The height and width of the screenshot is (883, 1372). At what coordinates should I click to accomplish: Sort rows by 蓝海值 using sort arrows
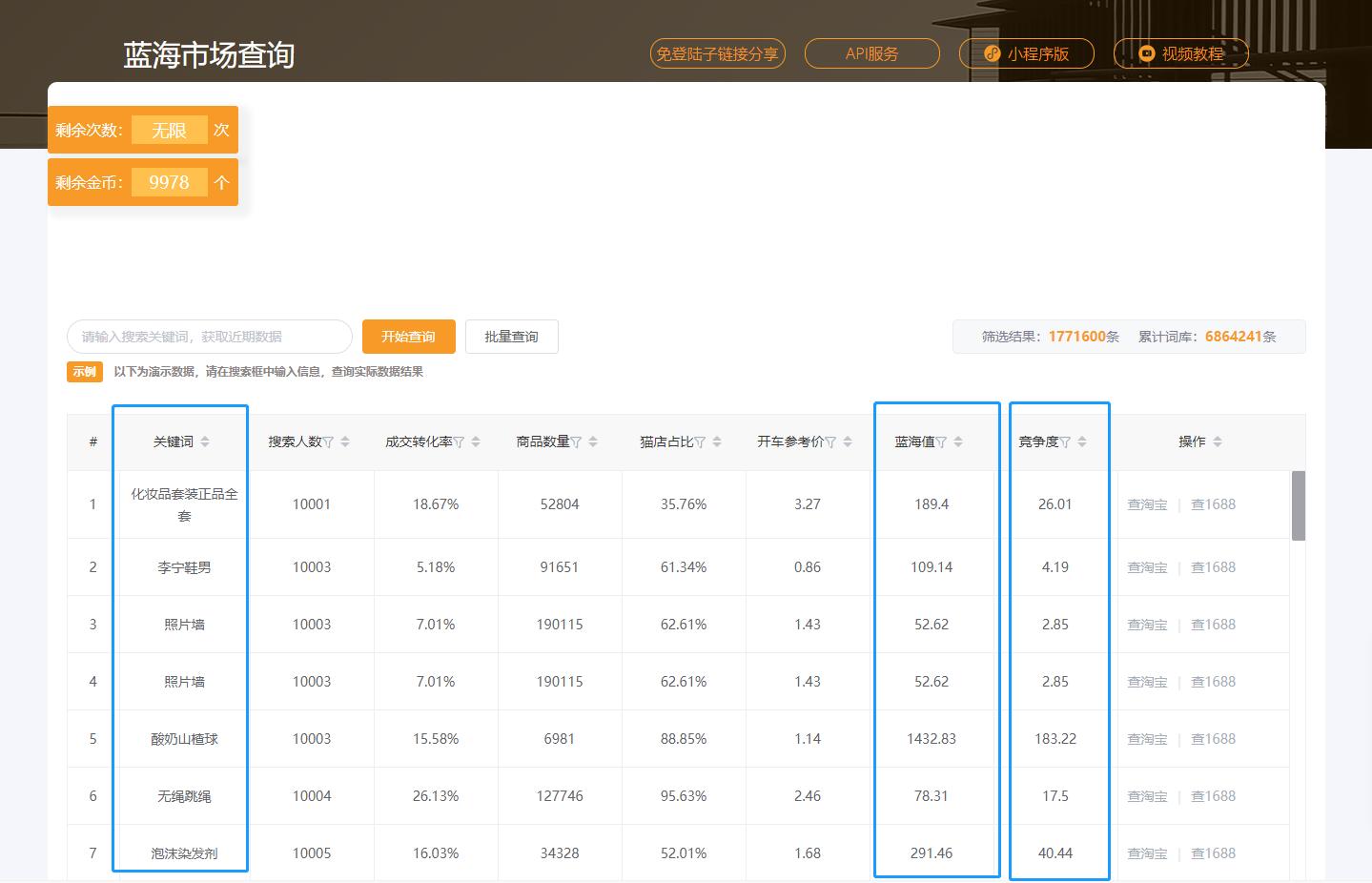[x=958, y=441]
